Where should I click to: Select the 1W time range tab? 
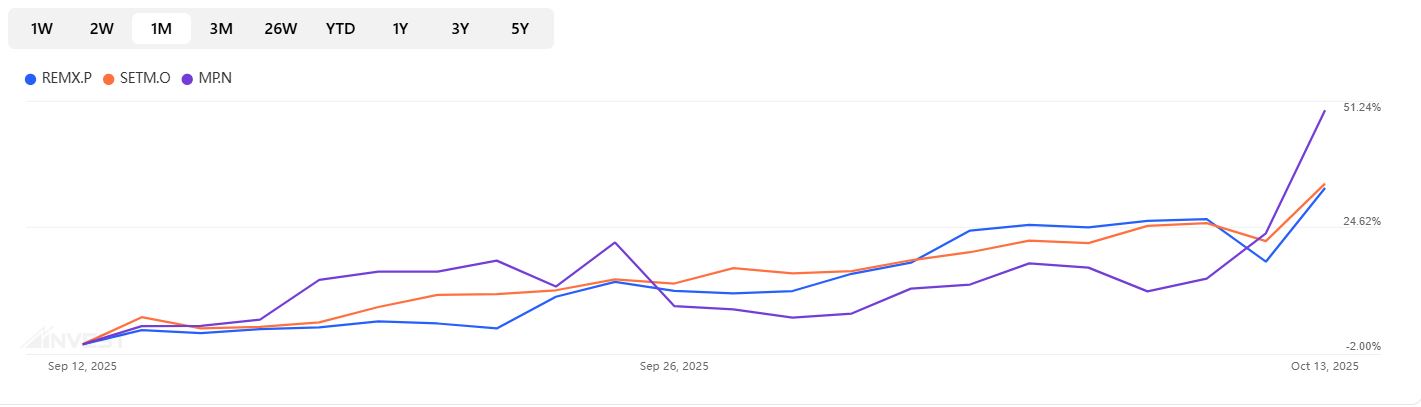pos(42,29)
